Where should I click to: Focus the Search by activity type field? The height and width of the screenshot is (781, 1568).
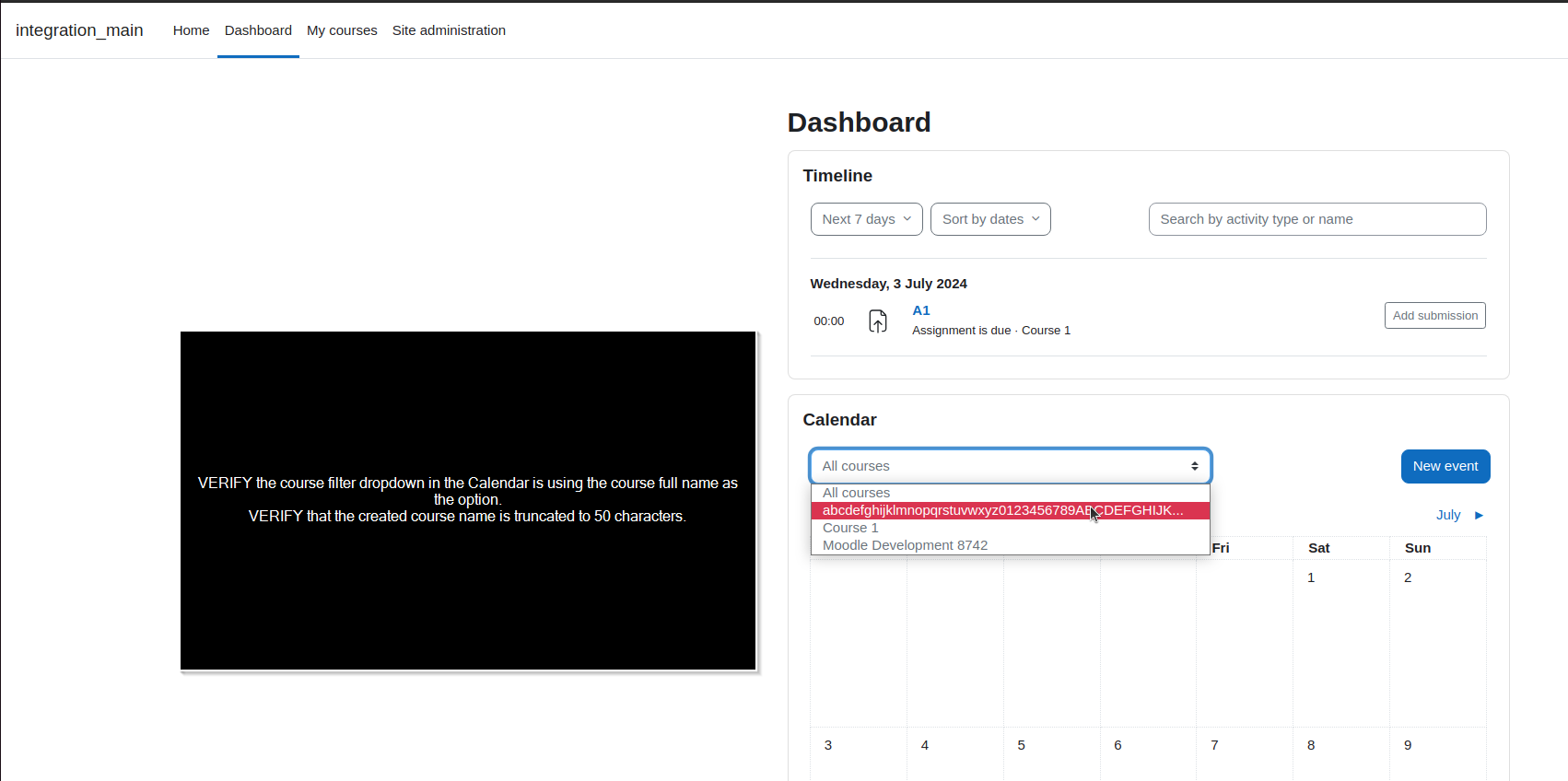[x=1317, y=219]
